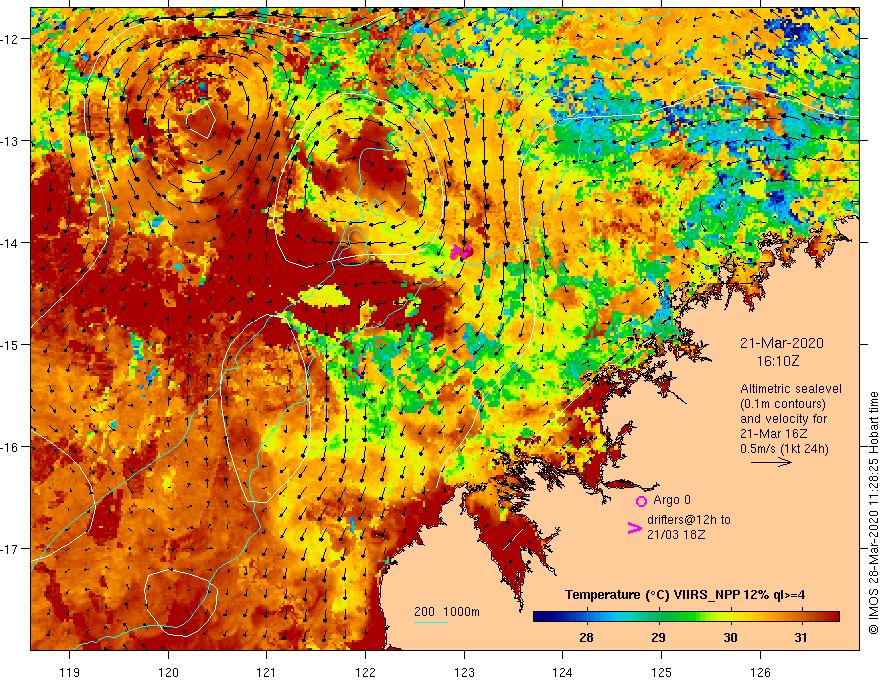The width and height of the screenshot is (880, 680).
Task: Click the -16 latitude axis label
Action: [x=11, y=447]
